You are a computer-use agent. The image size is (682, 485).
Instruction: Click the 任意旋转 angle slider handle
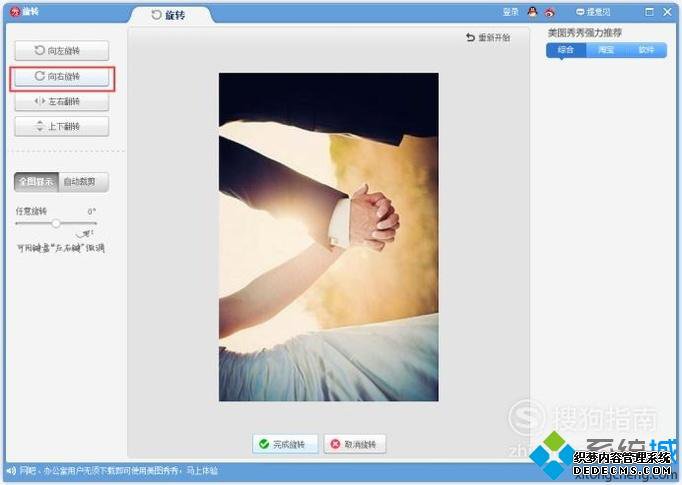(x=56, y=223)
